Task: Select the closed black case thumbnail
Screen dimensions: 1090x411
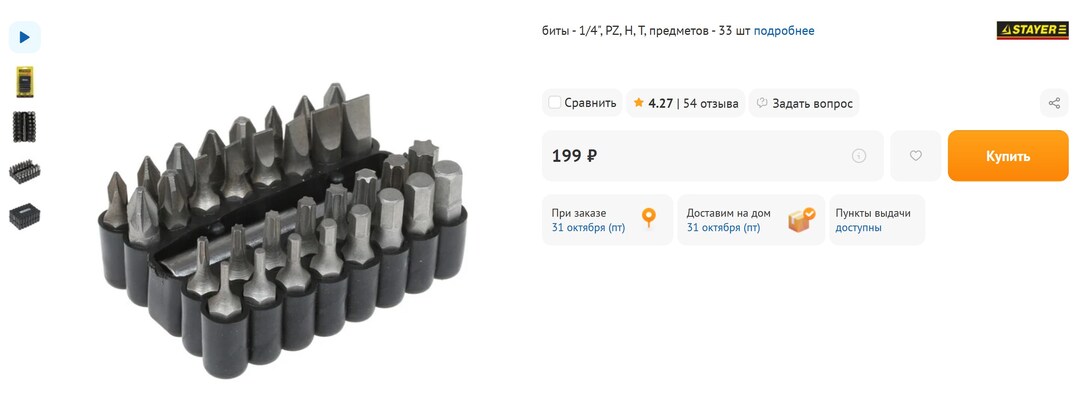Action: point(24,216)
